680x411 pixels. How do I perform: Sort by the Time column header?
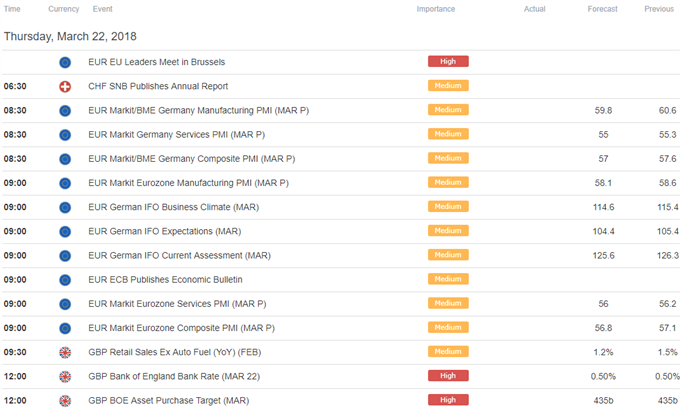(x=12, y=9)
